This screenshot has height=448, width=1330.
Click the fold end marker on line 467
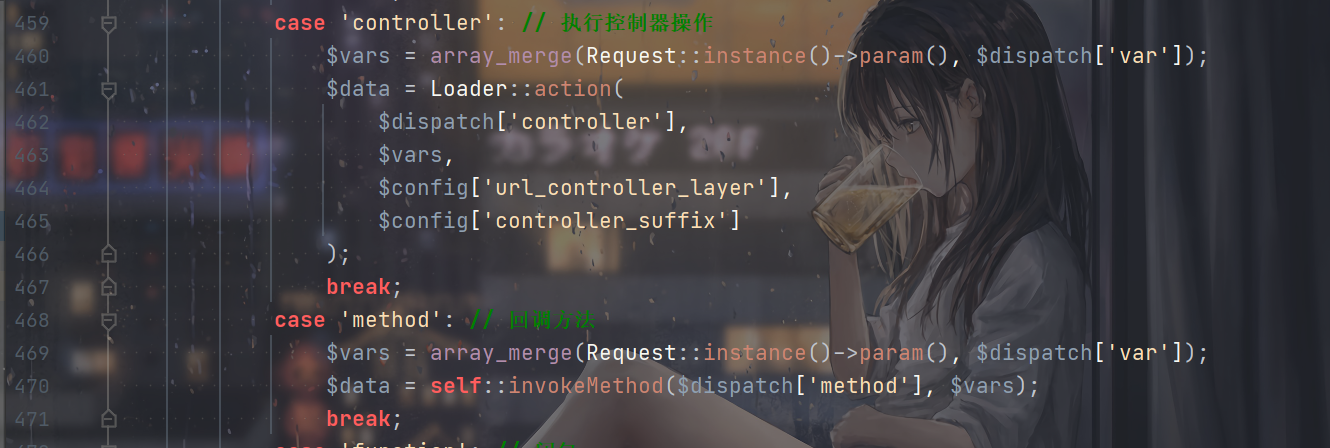click(x=109, y=287)
